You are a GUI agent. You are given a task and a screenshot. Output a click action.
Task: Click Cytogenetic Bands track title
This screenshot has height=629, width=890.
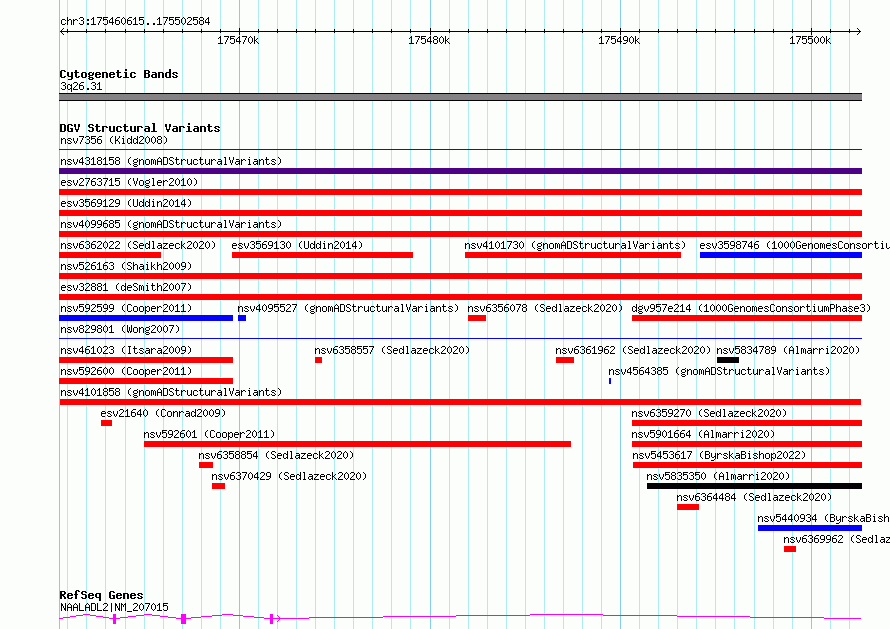pos(119,74)
